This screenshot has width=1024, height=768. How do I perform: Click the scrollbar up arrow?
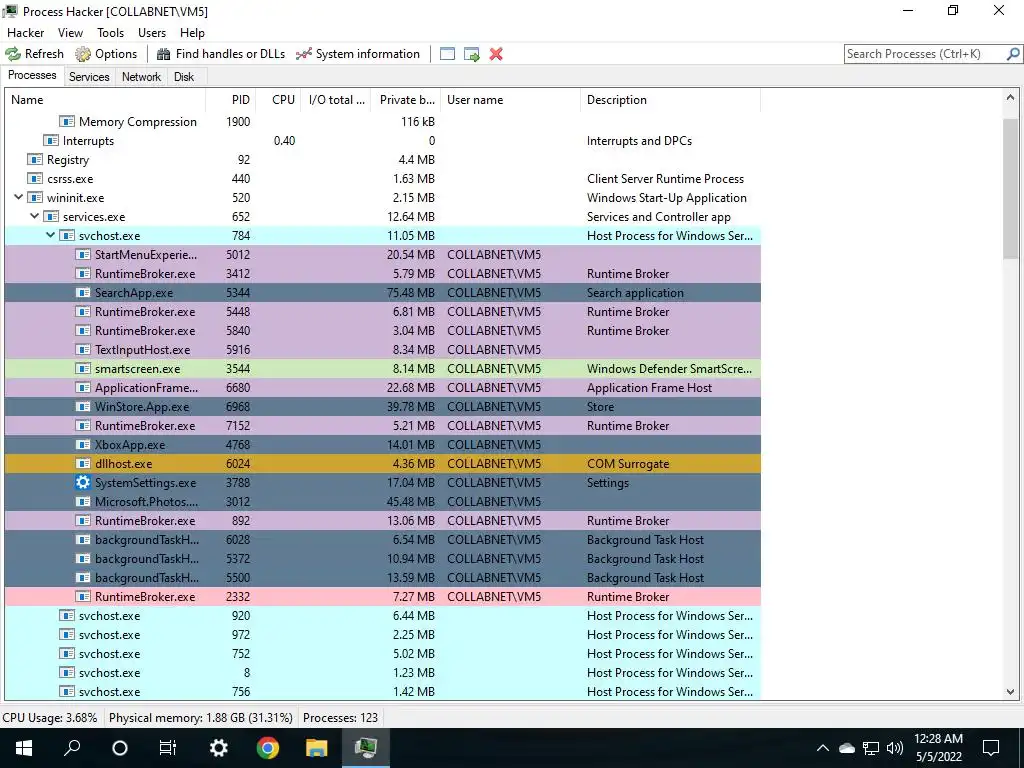point(1010,98)
